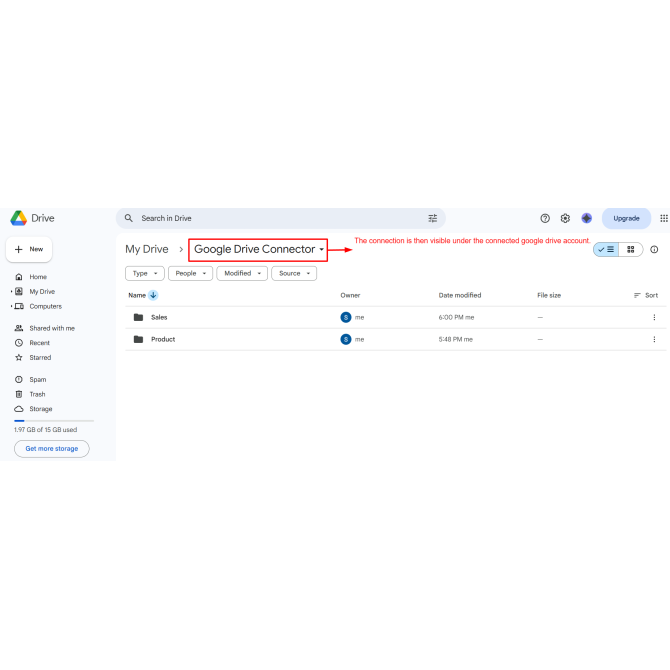The image size is (670, 670).
Task: Open more actions for Sales folder
Action: 654,317
